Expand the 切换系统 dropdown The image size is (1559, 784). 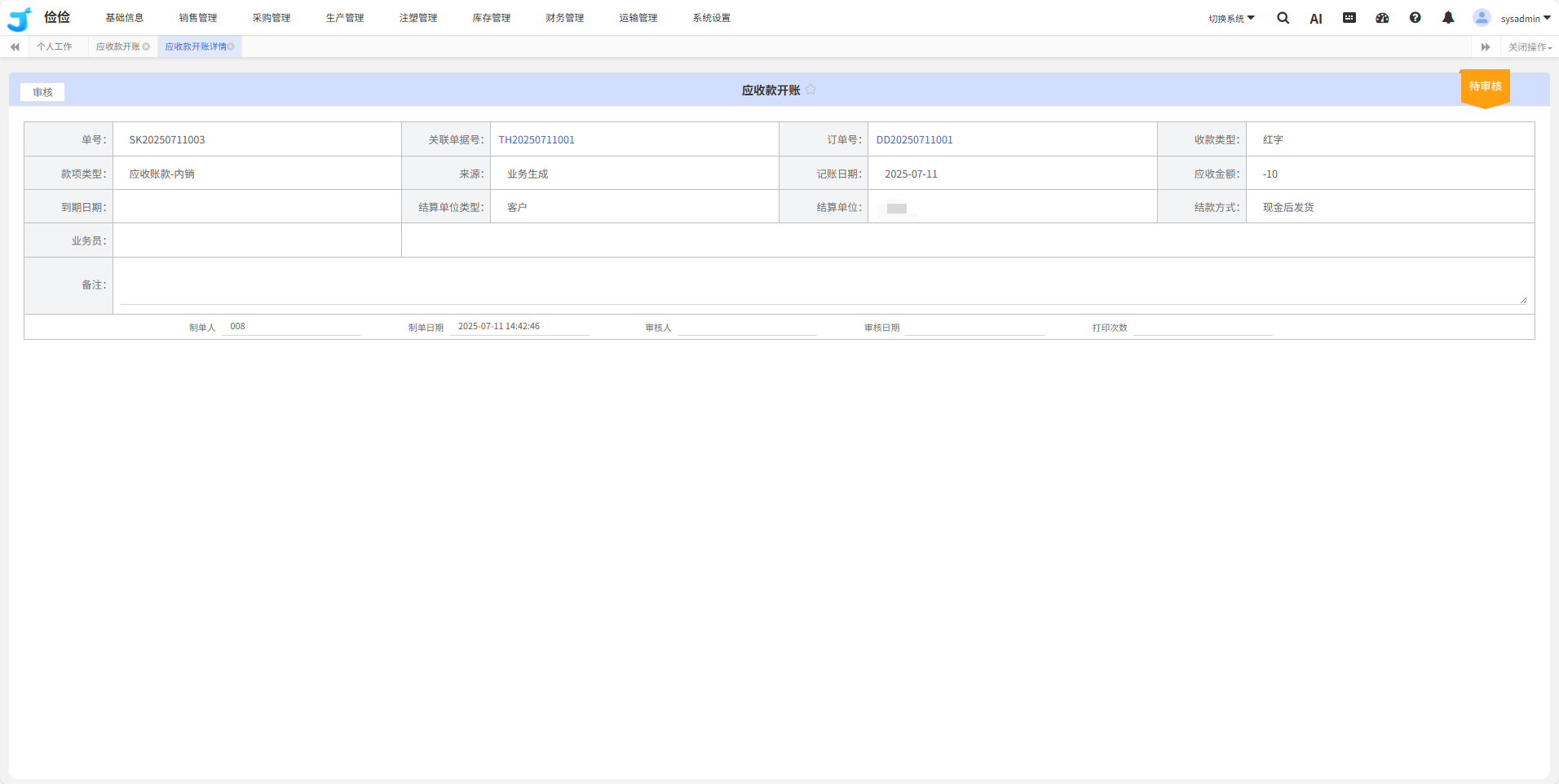pos(1231,18)
